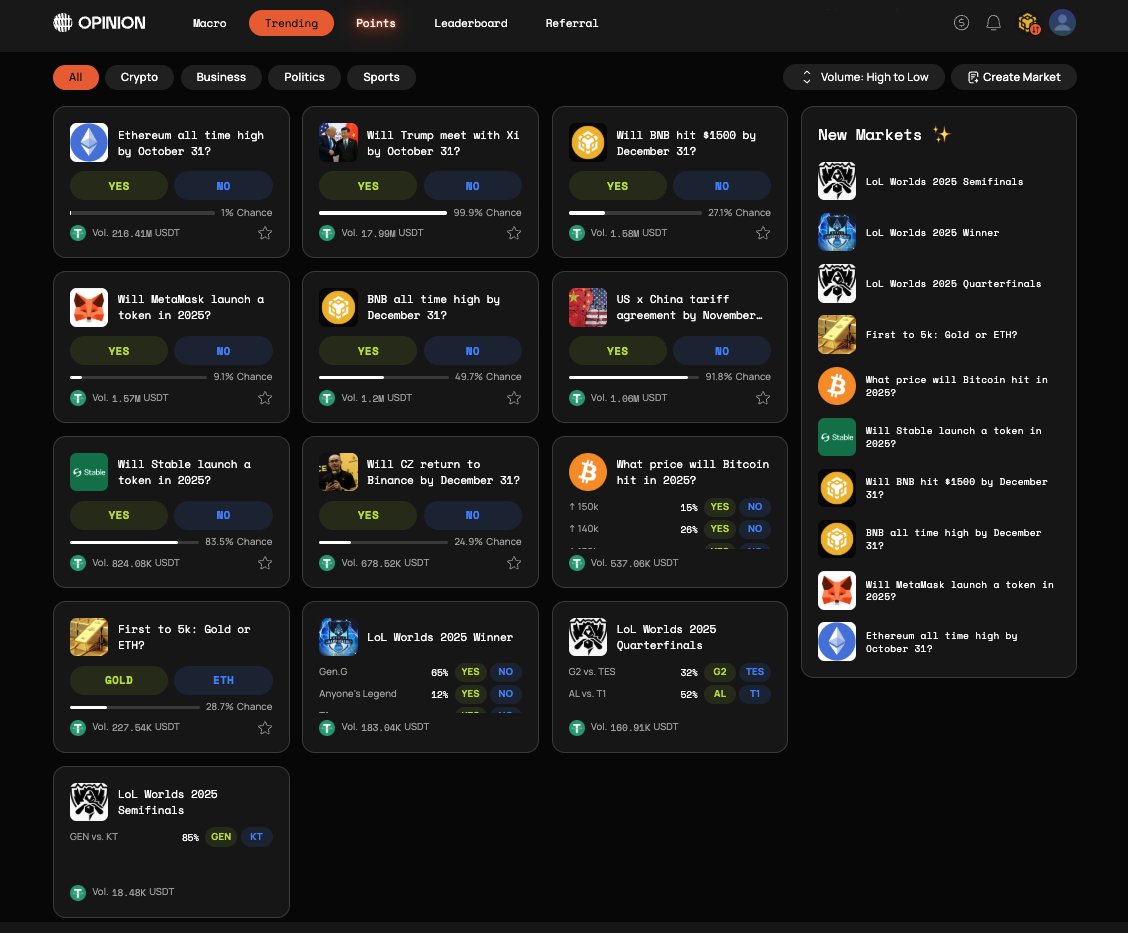Click BNB all time high 49.7% chance bar

(383, 377)
